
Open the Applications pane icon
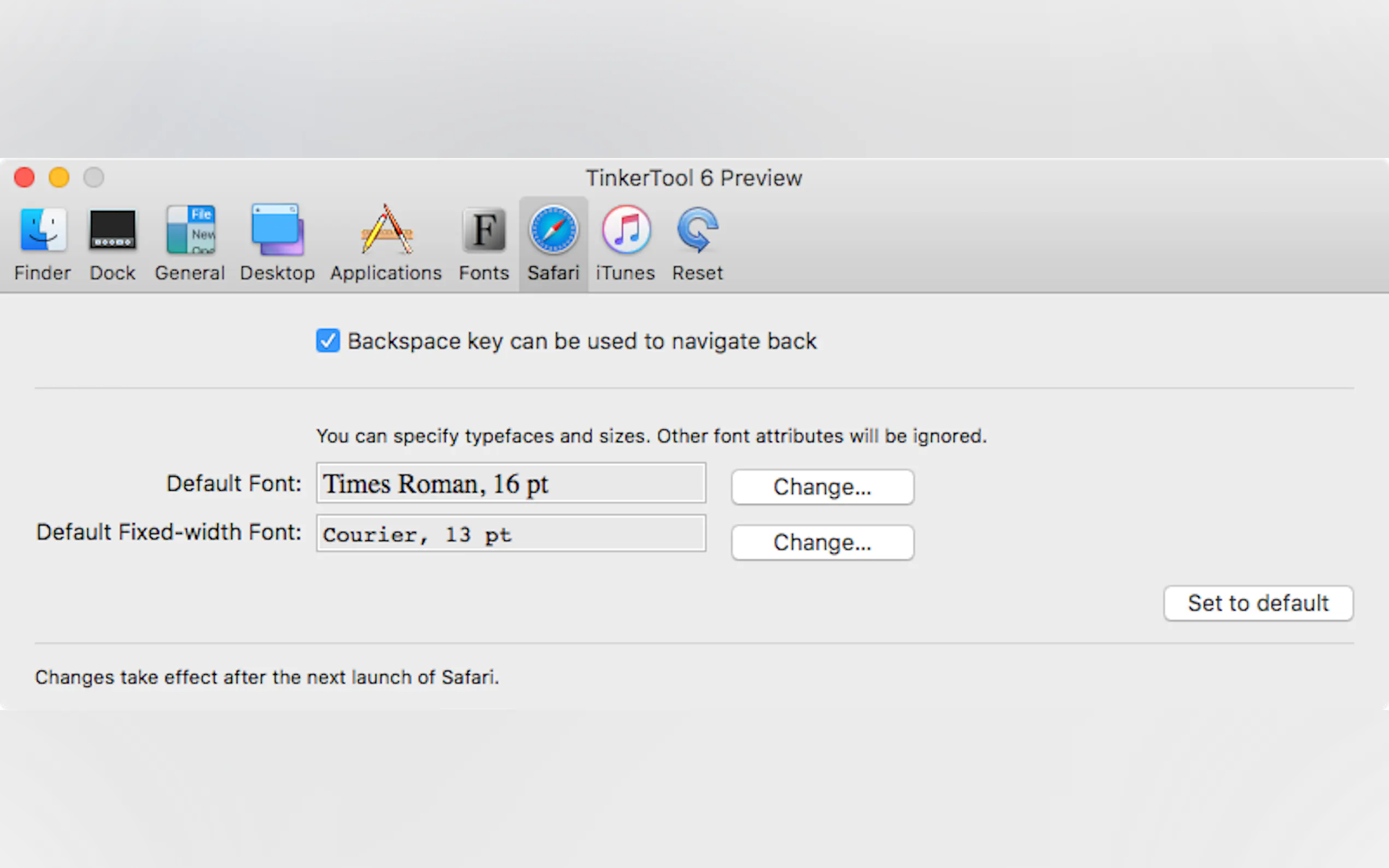pos(387,231)
